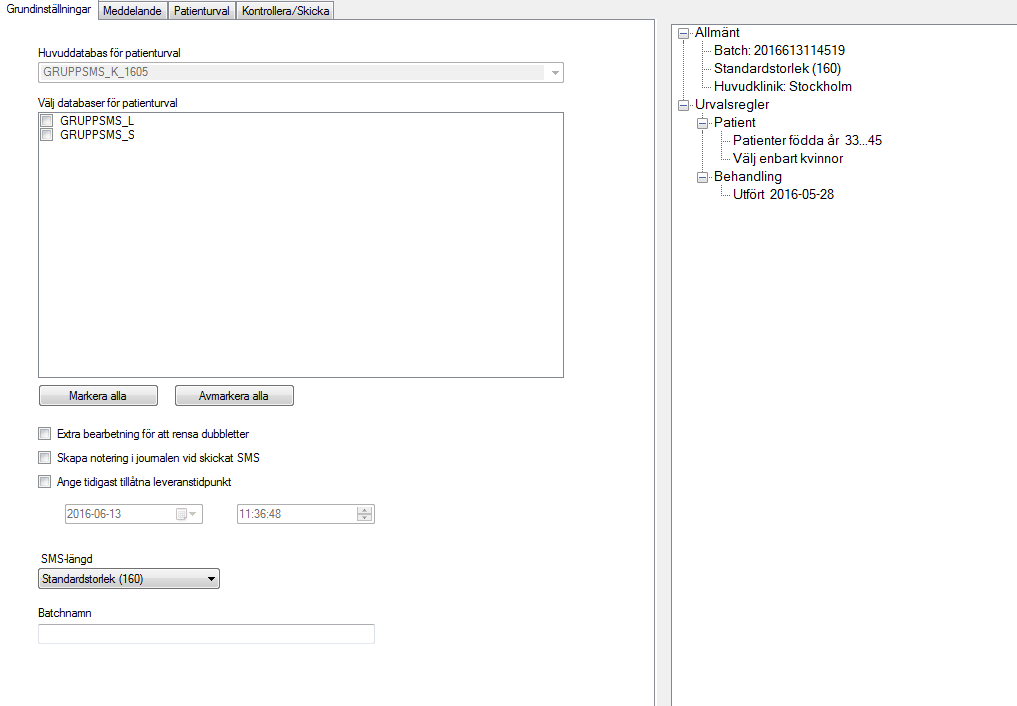Click the delivery time spinner arrows
Image resolution: width=1017 pixels, height=706 pixels.
click(365, 514)
